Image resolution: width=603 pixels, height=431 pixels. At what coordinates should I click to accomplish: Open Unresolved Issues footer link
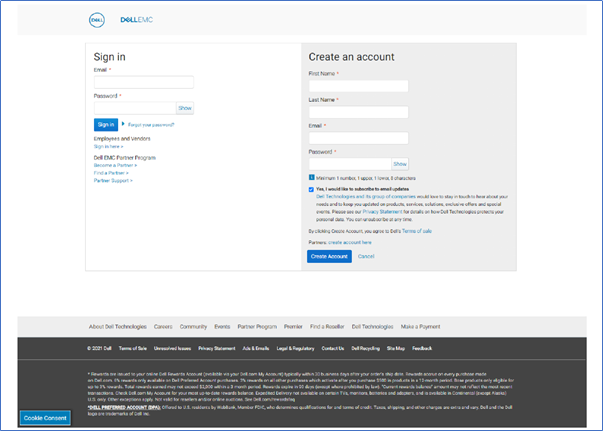pos(172,348)
